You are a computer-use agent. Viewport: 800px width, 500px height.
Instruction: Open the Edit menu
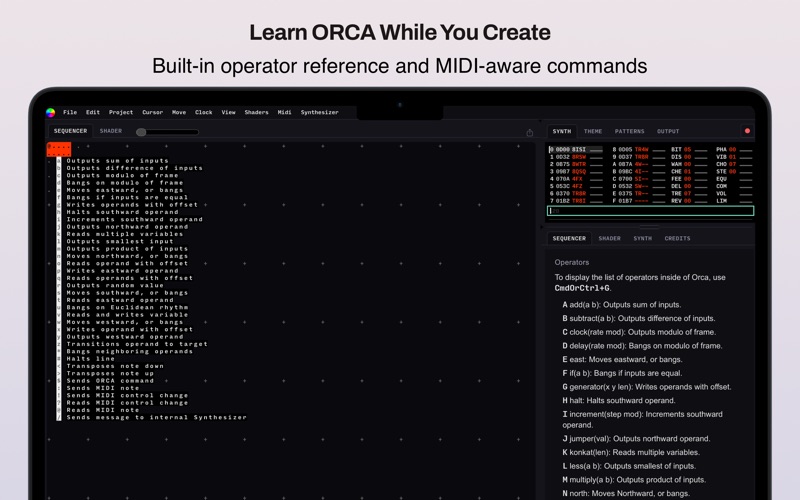(x=93, y=112)
